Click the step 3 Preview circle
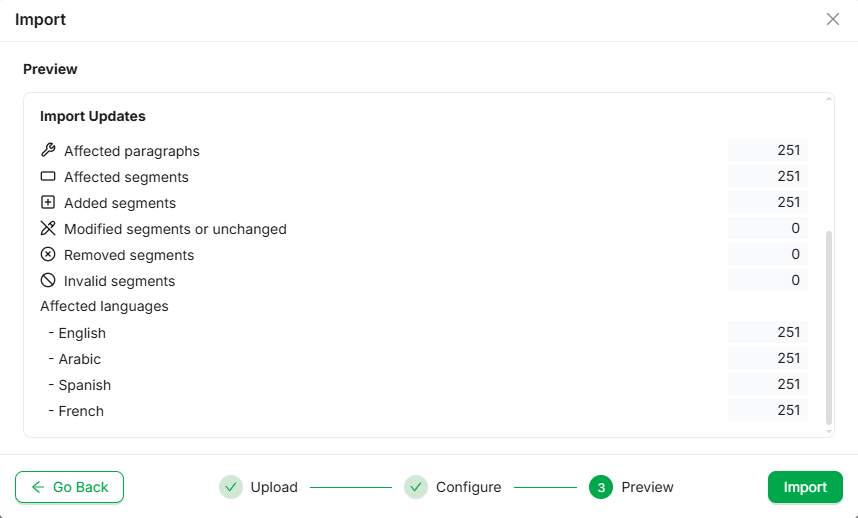858x518 pixels. (x=601, y=487)
